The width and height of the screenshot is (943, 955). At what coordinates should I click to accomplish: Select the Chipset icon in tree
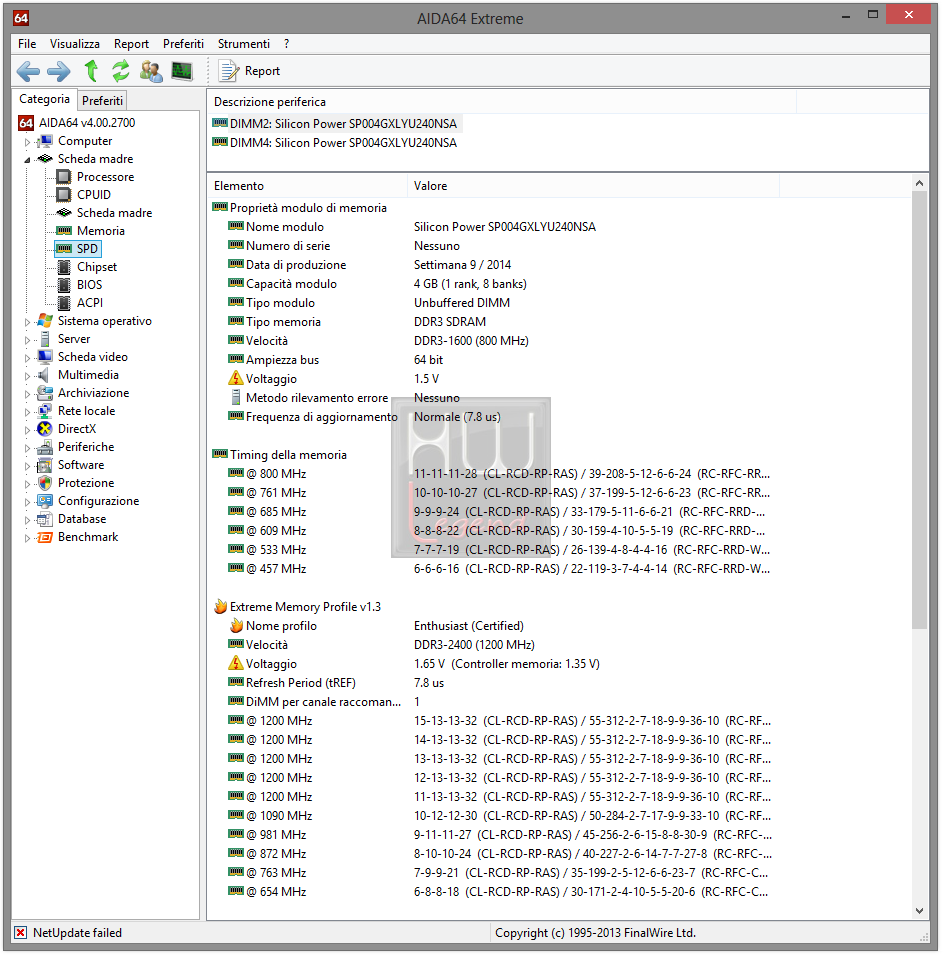(64, 267)
